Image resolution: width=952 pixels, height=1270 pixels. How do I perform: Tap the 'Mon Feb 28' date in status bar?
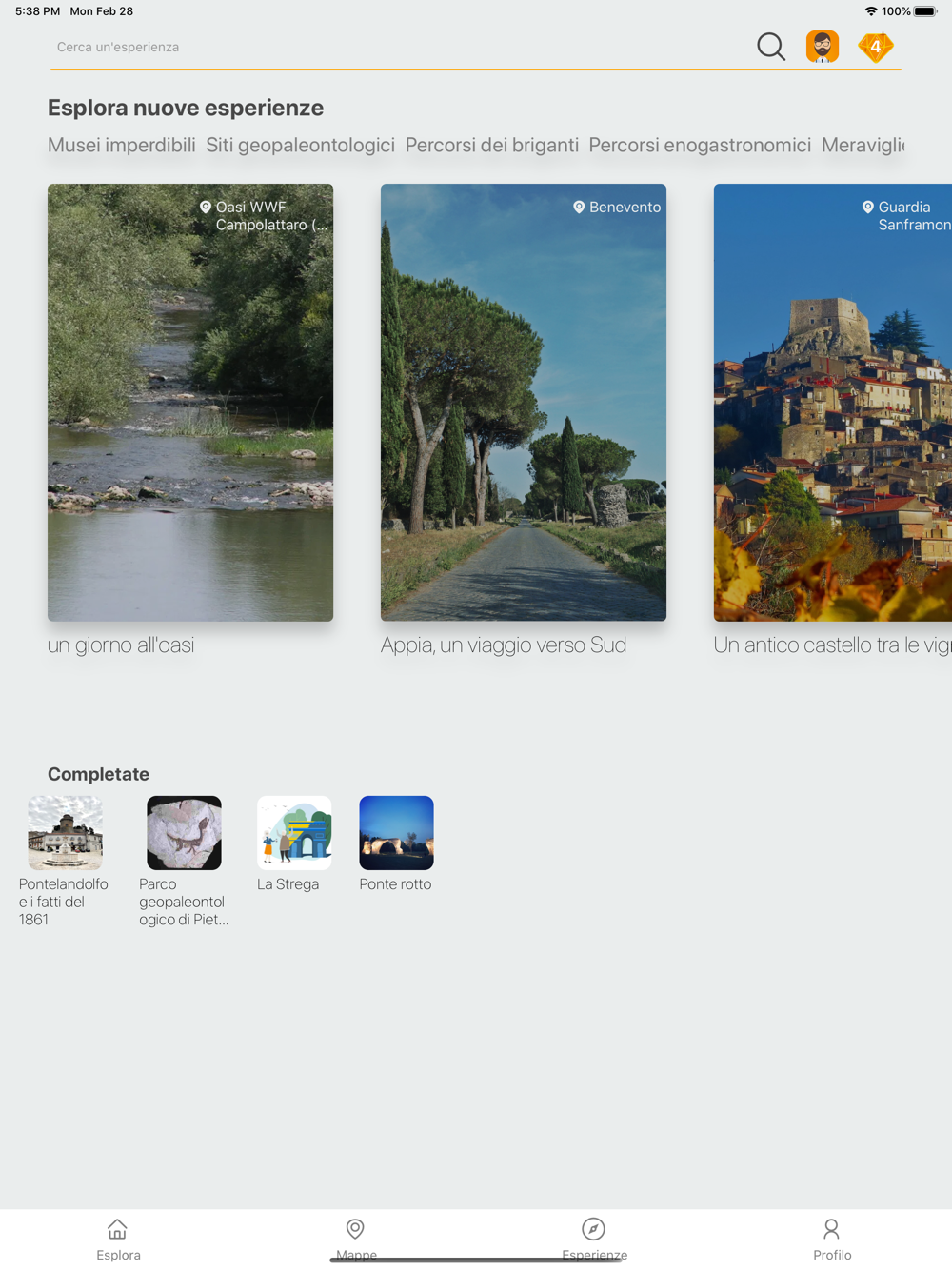[x=101, y=11]
